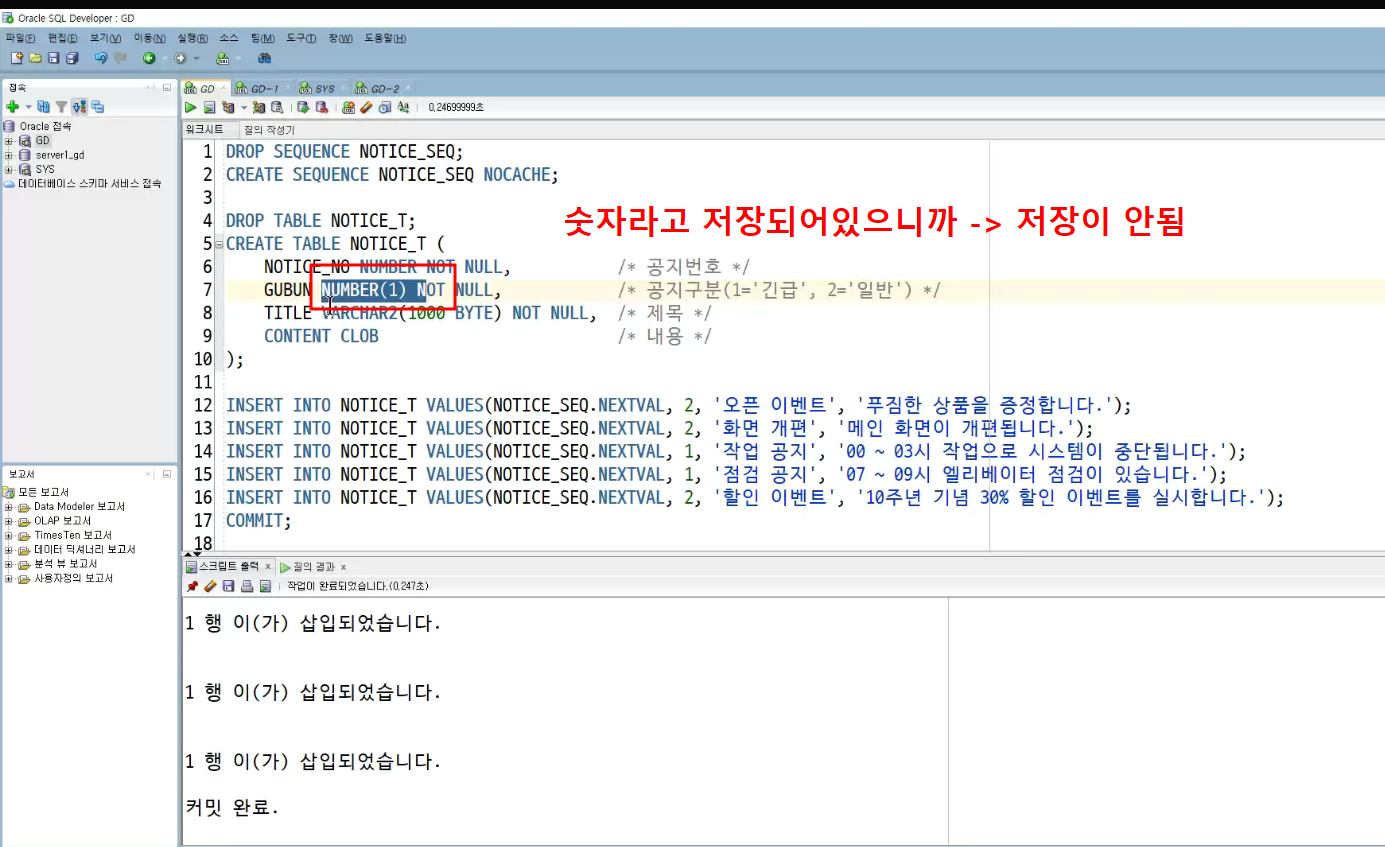Image resolution: width=1385 pixels, height=847 pixels.
Task: Click line 17 COMMIT statement in editor
Action: (x=259, y=520)
